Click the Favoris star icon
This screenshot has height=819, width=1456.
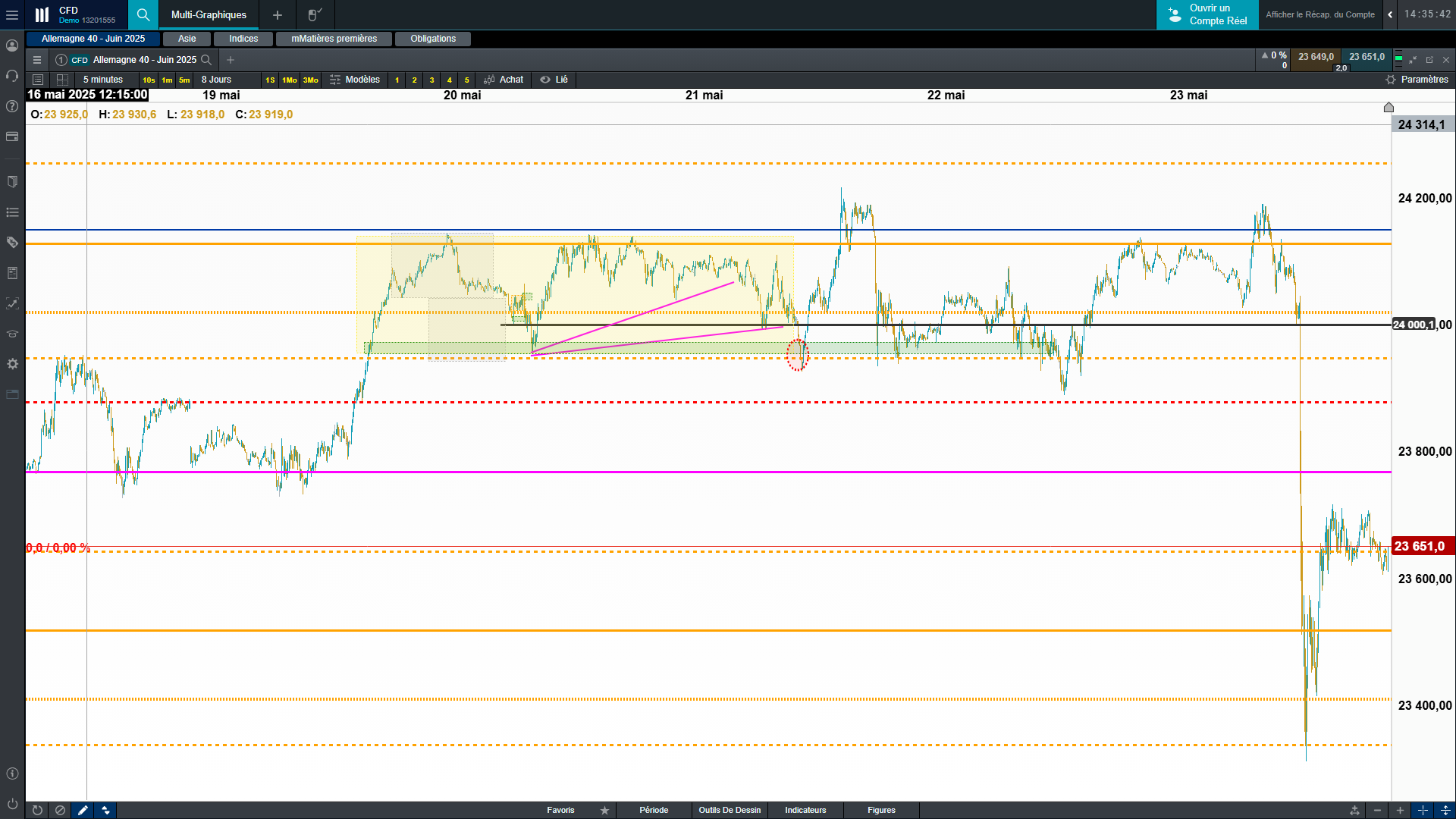[x=604, y=810]
